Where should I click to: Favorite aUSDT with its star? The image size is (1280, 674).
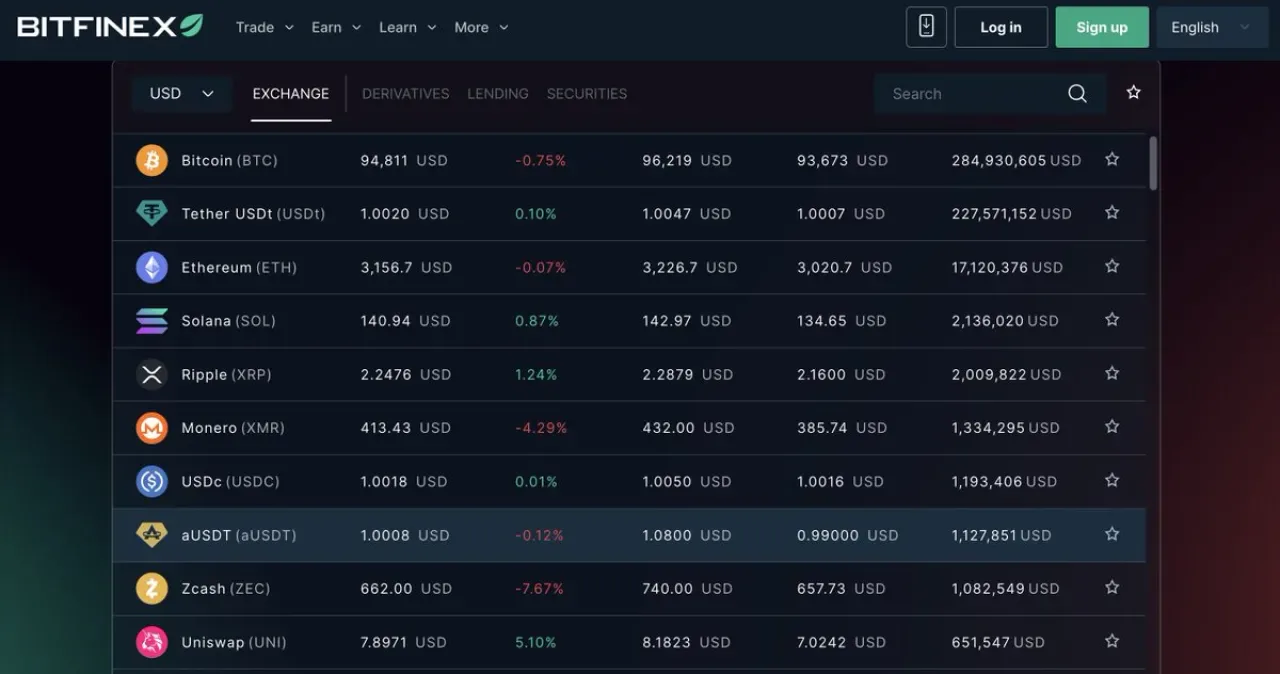pos(1112,534)
